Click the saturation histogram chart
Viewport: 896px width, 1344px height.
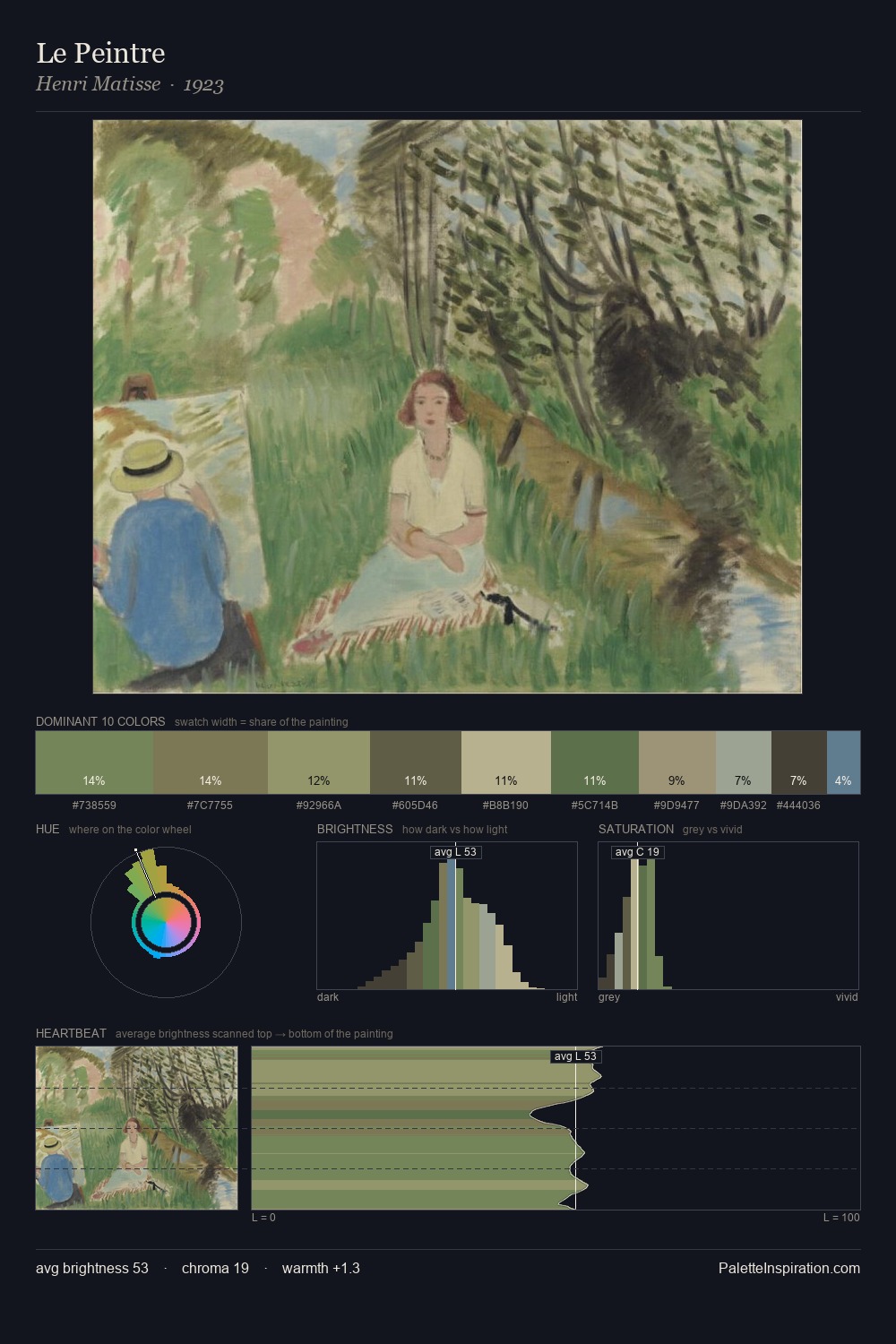(x=728, y=916)
